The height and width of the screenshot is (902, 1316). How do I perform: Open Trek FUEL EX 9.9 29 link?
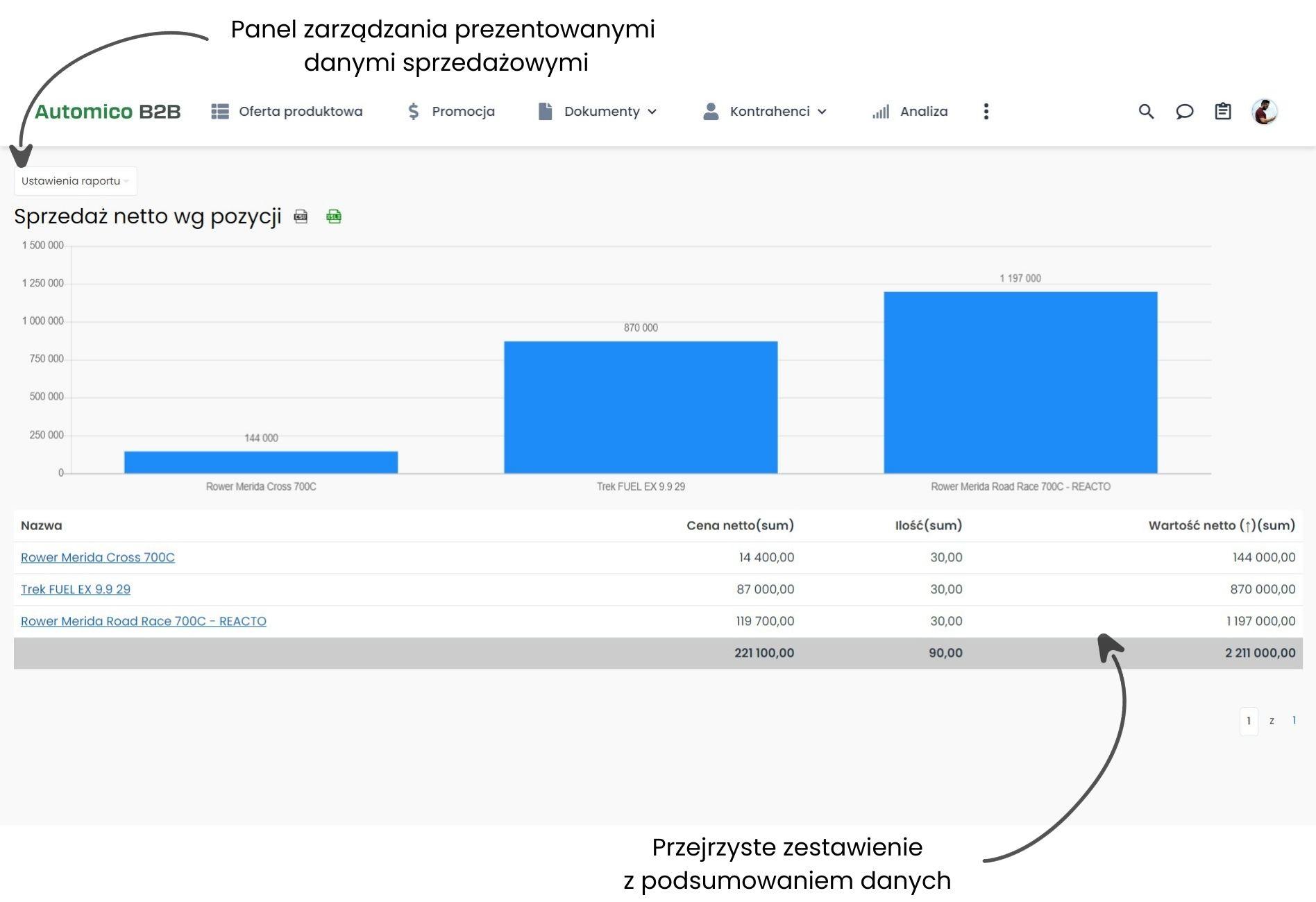(x=76, y=589)
